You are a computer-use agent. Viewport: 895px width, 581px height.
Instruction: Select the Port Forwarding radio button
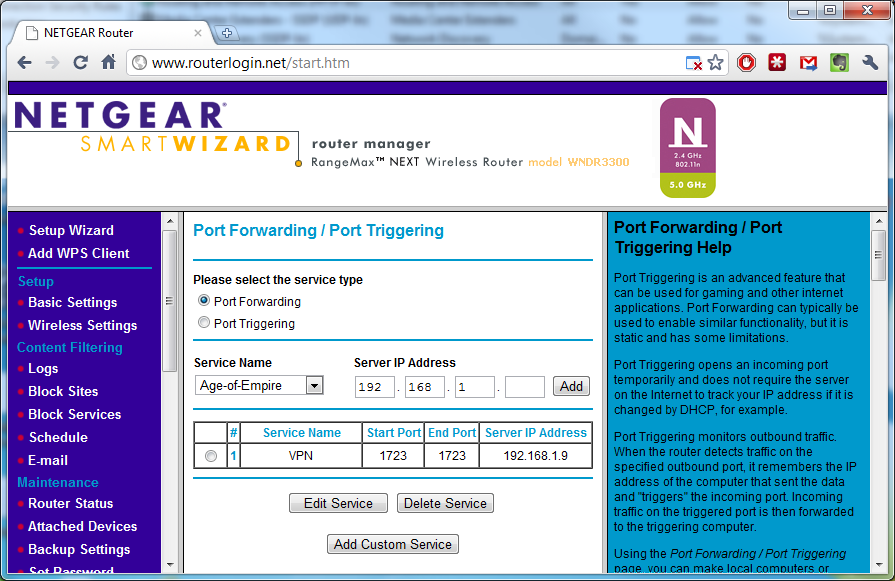[x=204, y=300]
